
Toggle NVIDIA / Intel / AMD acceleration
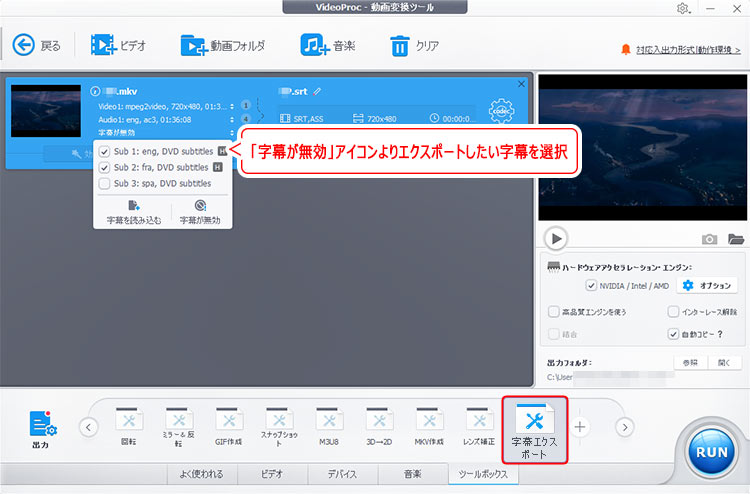pos(591,285)
